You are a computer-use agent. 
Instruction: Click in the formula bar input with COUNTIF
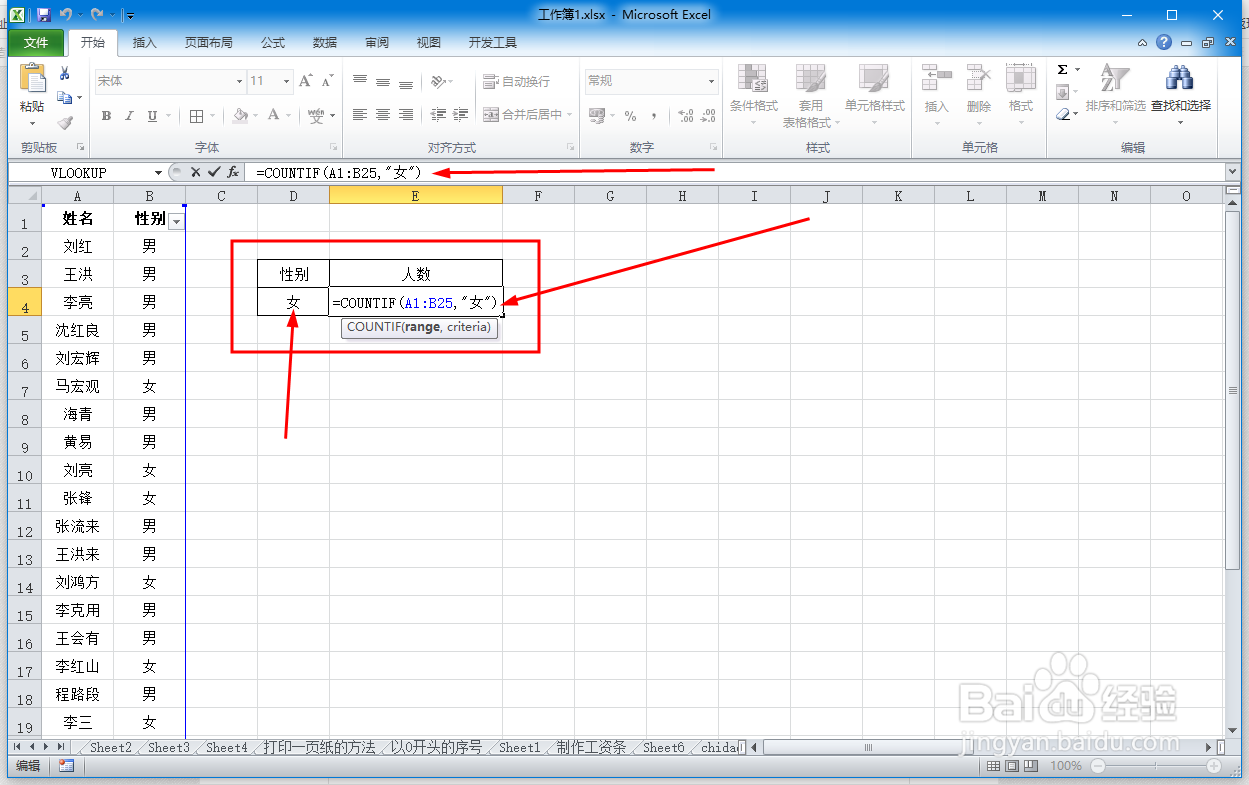coord(734,173)
